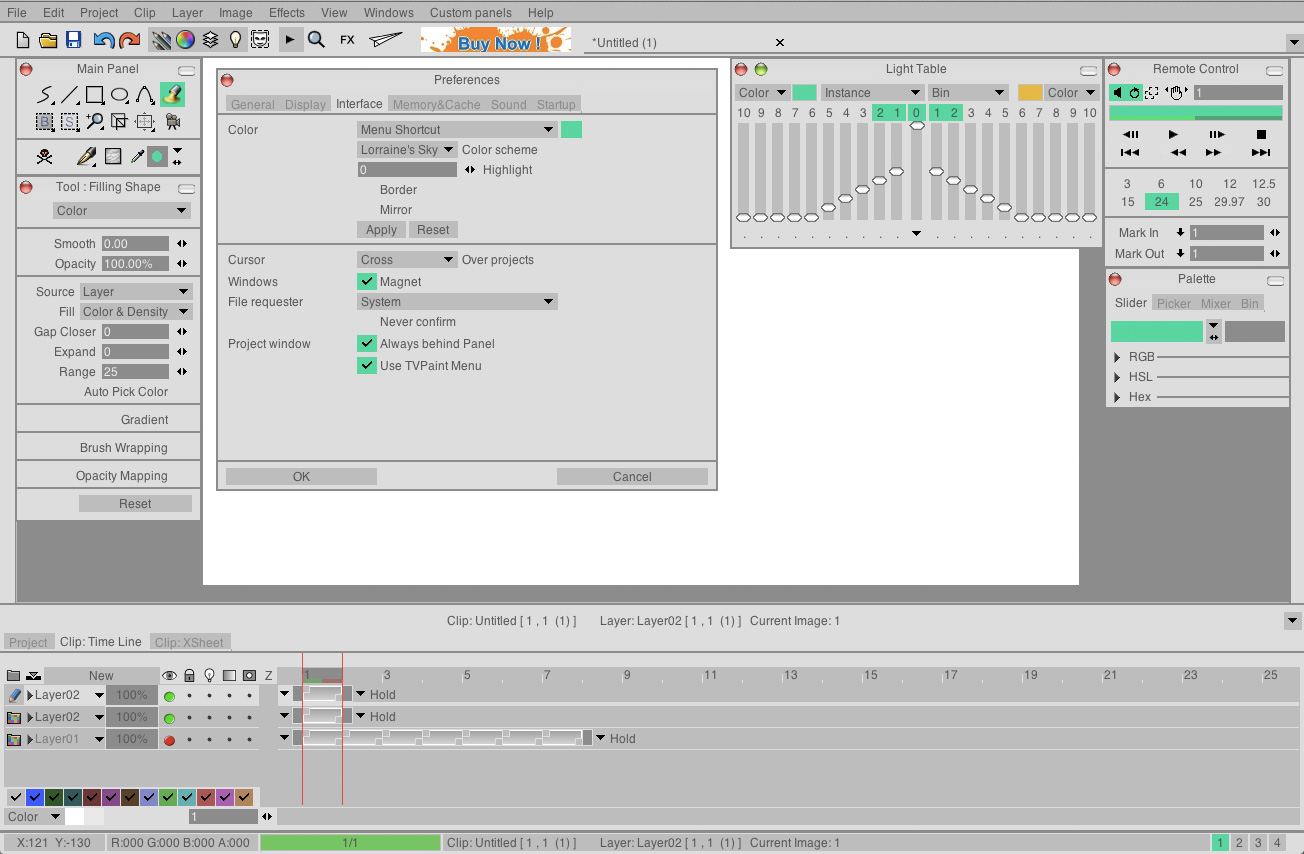Toggle sound speaker in Remote Control
The image size is (1304, 854).
pos(1117,93)
